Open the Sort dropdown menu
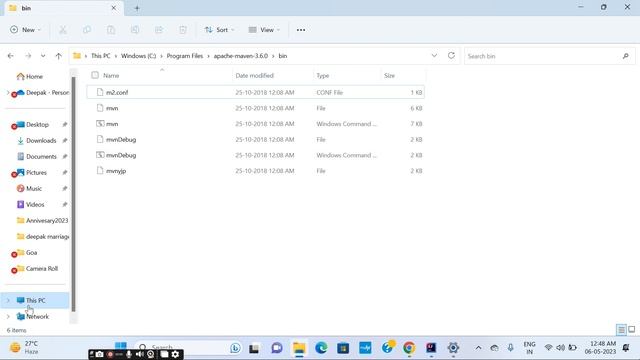This screenshot has height=360, width=640. [220, 30]
